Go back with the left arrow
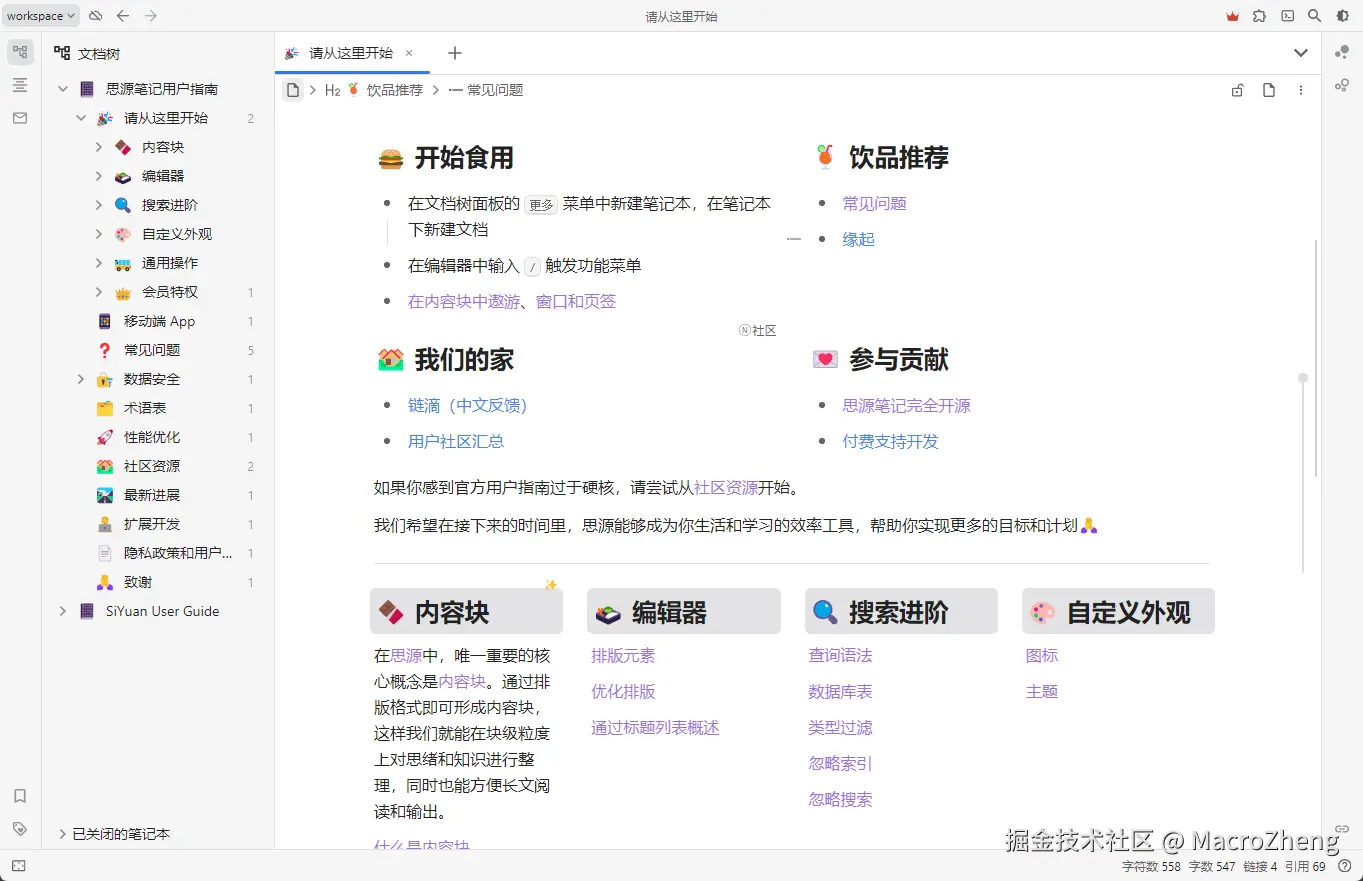 (x=123, y=16)
